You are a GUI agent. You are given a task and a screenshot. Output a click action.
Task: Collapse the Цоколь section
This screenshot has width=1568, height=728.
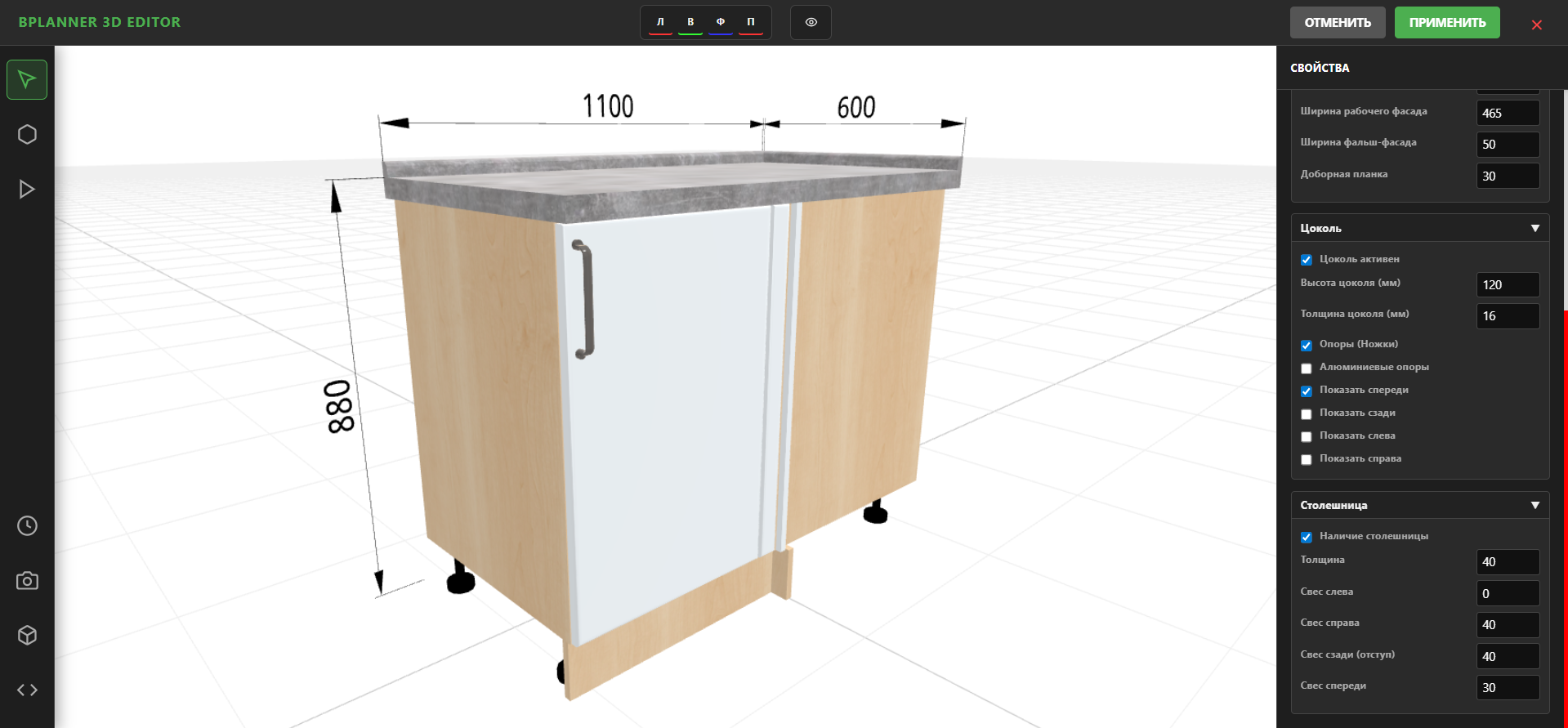(1420, 228)
